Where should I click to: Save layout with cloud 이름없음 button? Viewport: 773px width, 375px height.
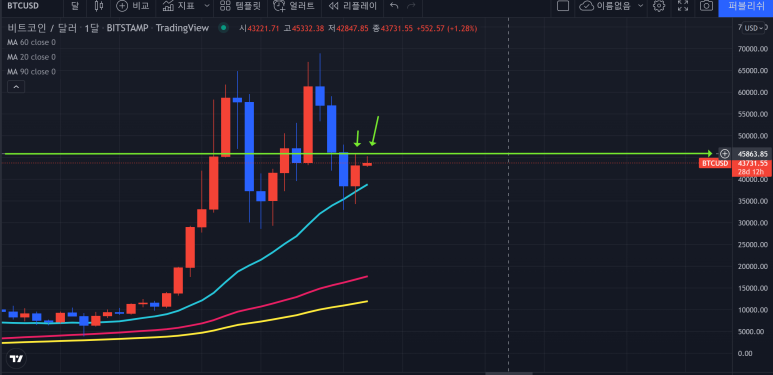[606, 6]
